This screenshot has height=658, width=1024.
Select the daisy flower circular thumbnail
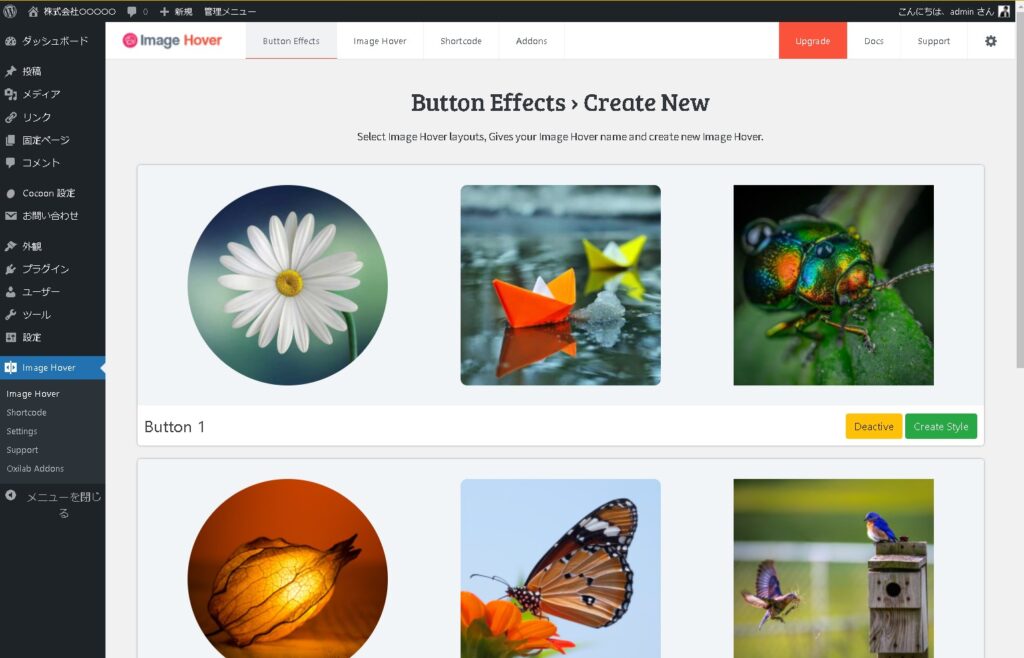pyautogui.click(x=288, y=285)
